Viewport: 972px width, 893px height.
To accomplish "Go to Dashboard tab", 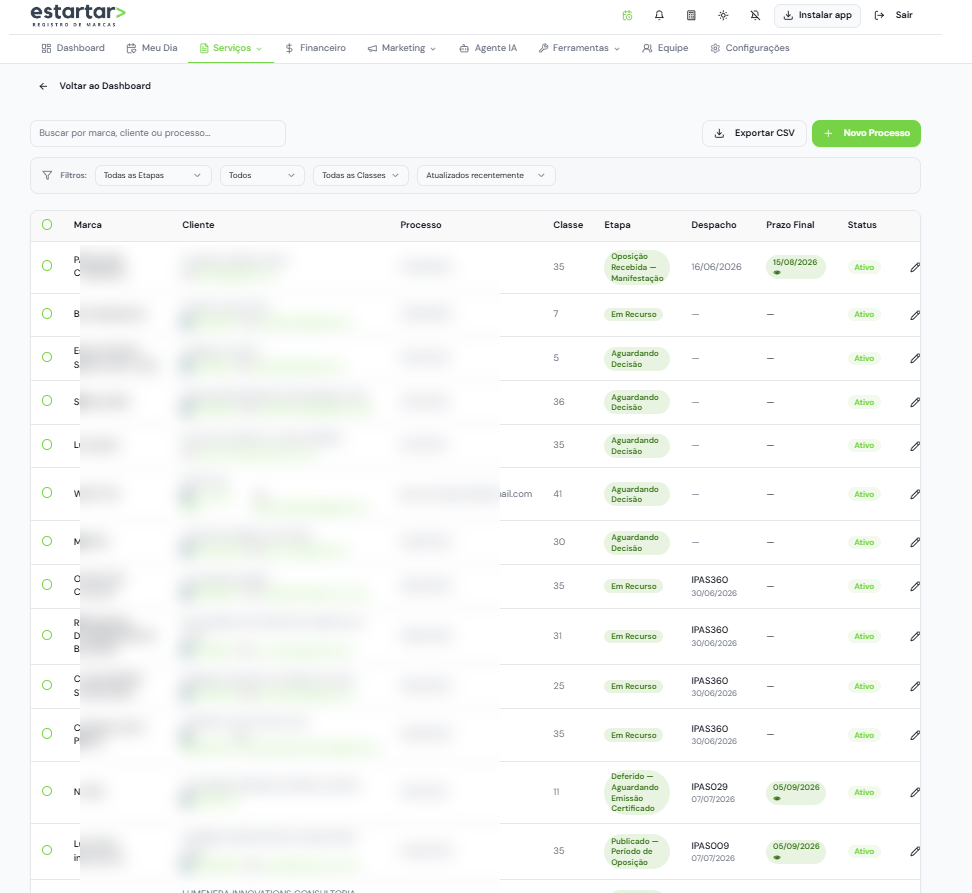I will (73, 48).
